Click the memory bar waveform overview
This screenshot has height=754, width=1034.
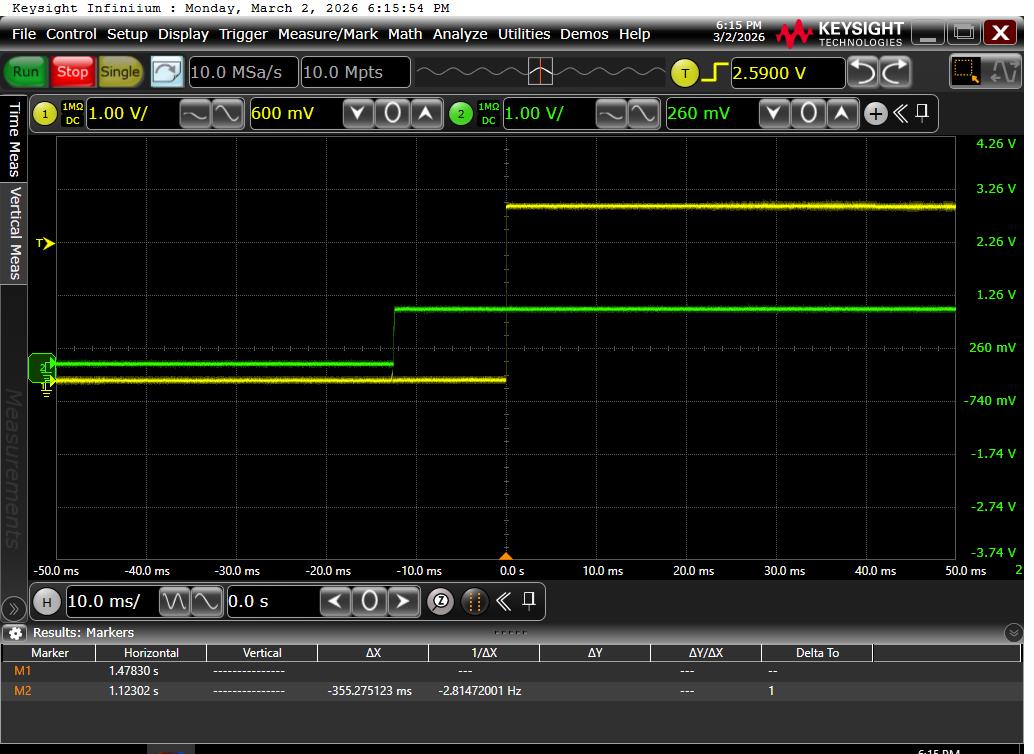[x=540, y=72]
